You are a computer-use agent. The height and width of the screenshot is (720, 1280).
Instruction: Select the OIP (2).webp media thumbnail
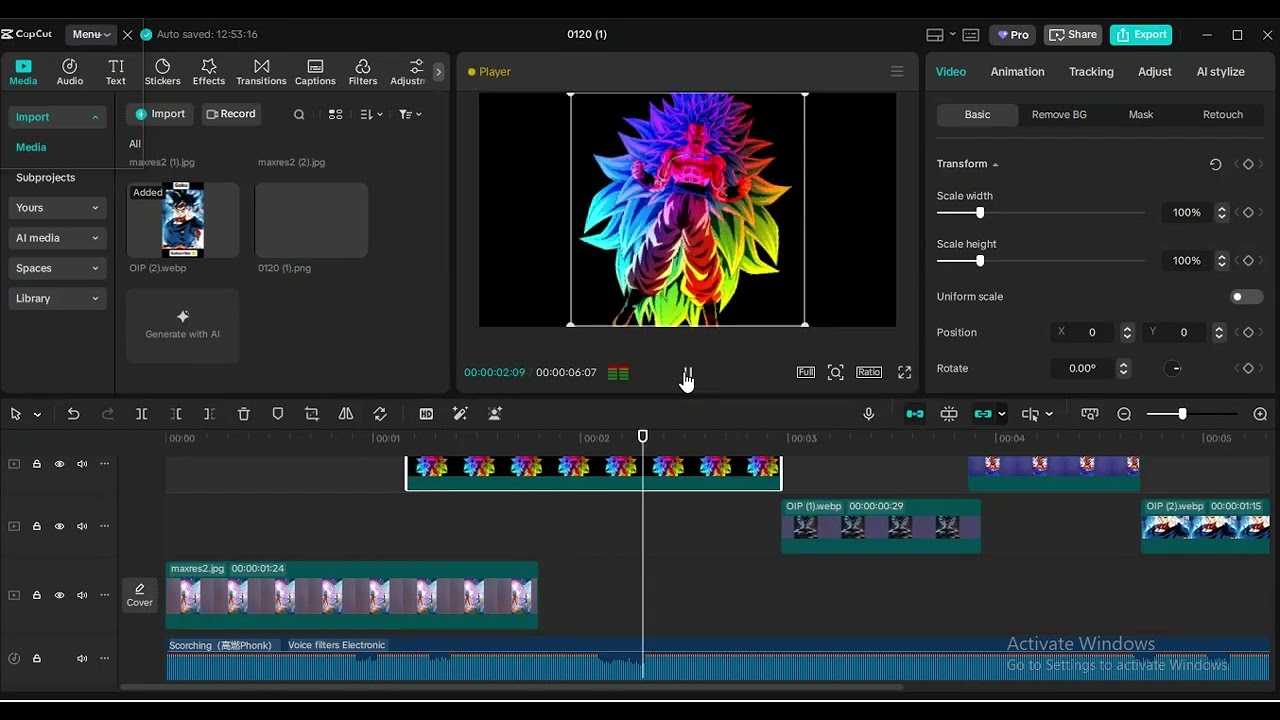pyautogui.click(x=183, y=220)
